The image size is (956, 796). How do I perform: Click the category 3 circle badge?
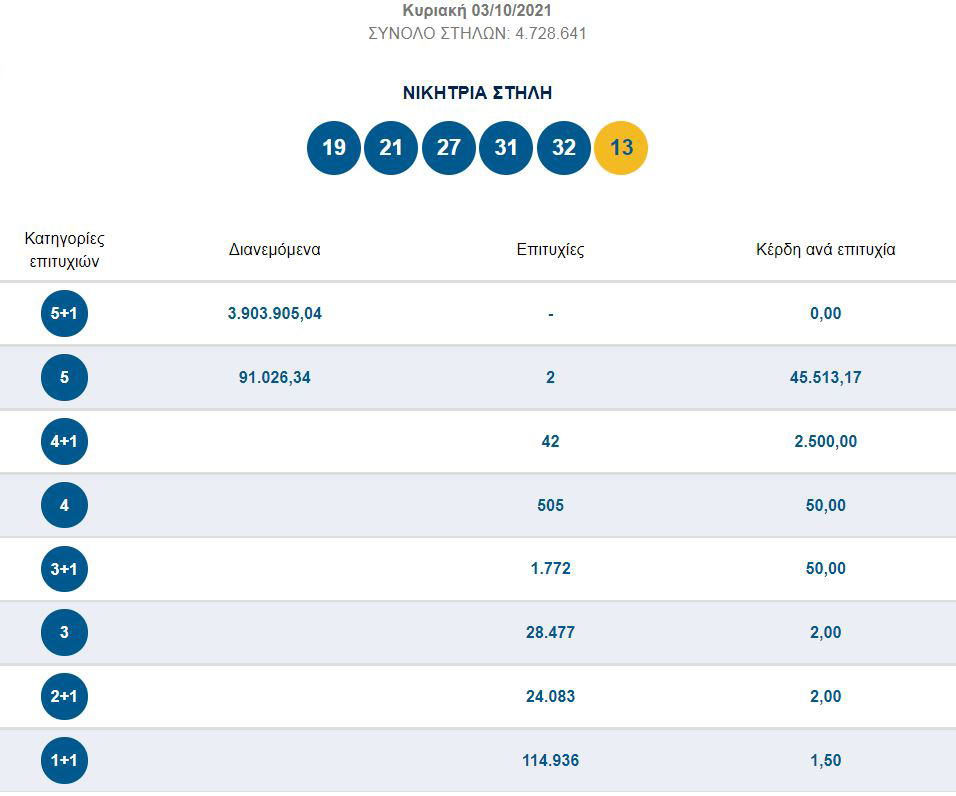[x=64, y=632]
